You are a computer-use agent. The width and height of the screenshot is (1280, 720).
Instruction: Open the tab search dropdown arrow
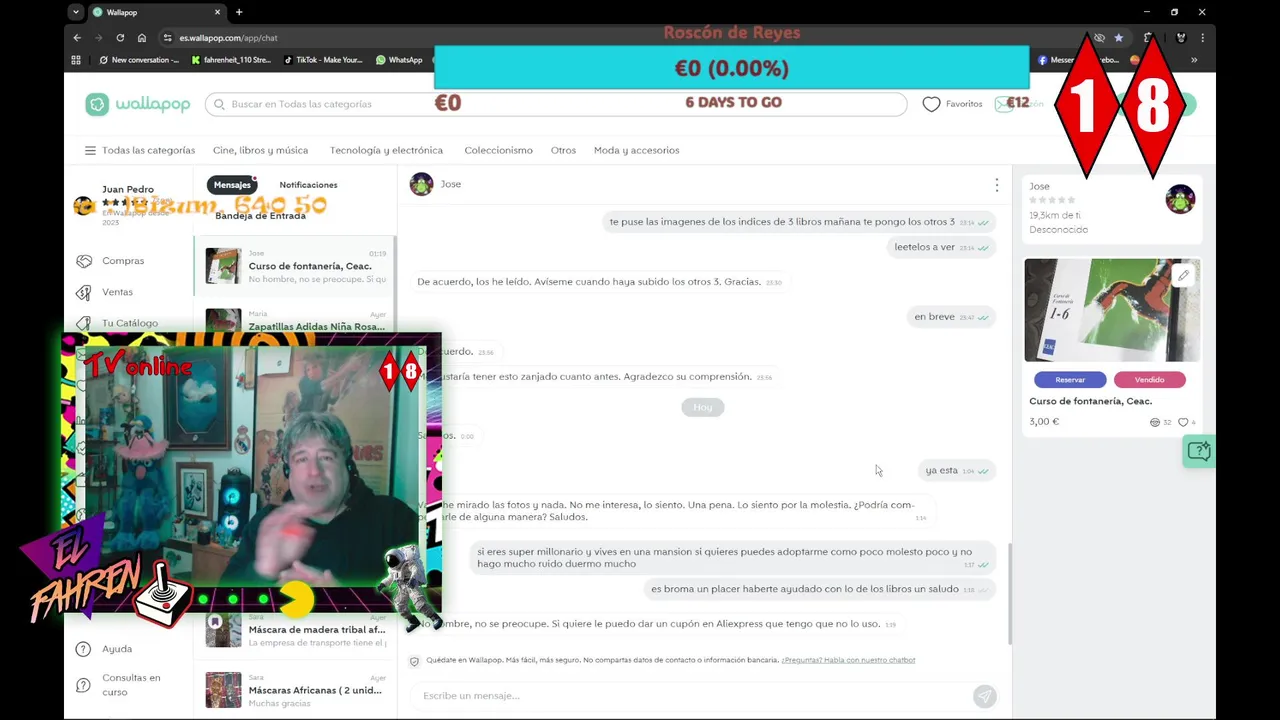coord(76,12)
